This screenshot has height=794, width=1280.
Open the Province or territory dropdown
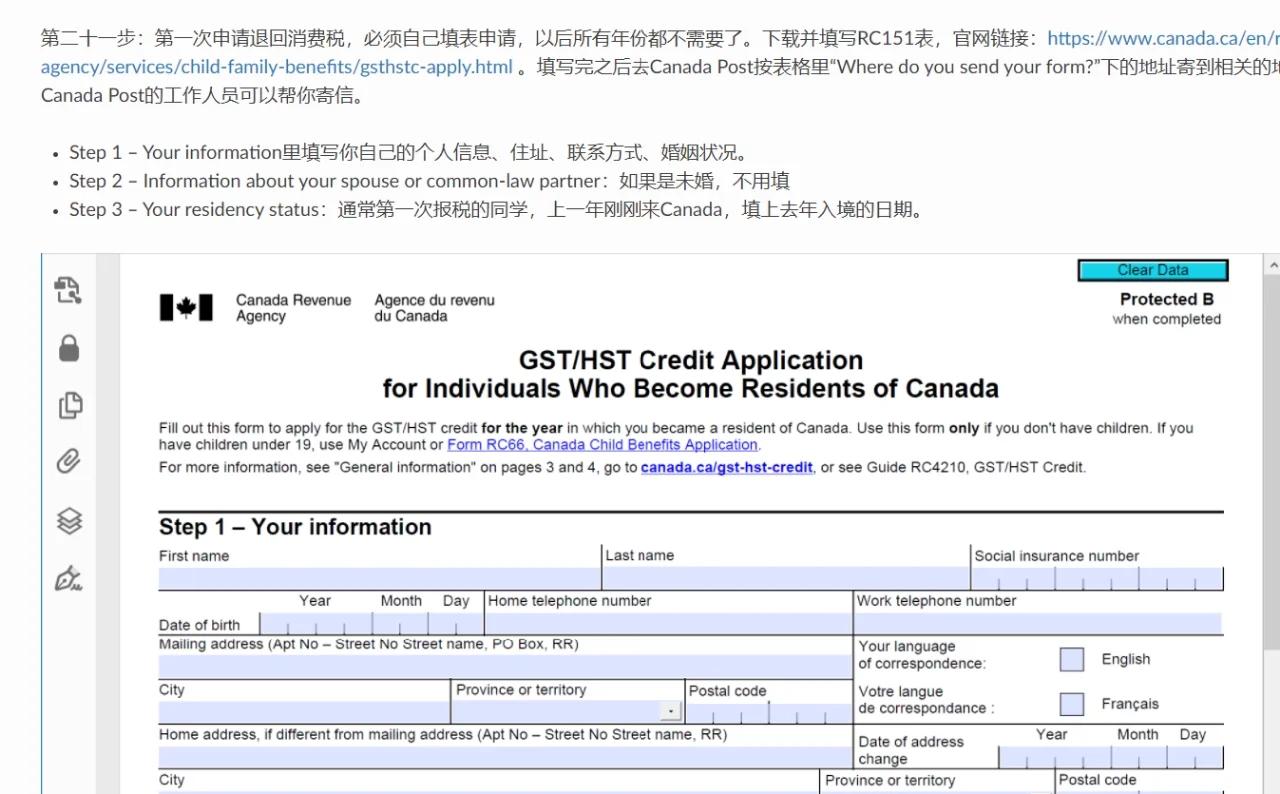[670, 712]
